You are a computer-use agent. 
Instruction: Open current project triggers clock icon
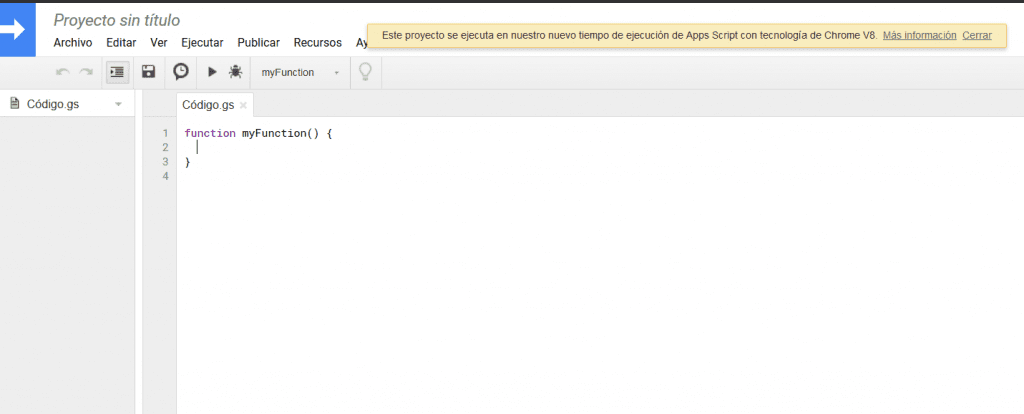[x=181, y=72]
